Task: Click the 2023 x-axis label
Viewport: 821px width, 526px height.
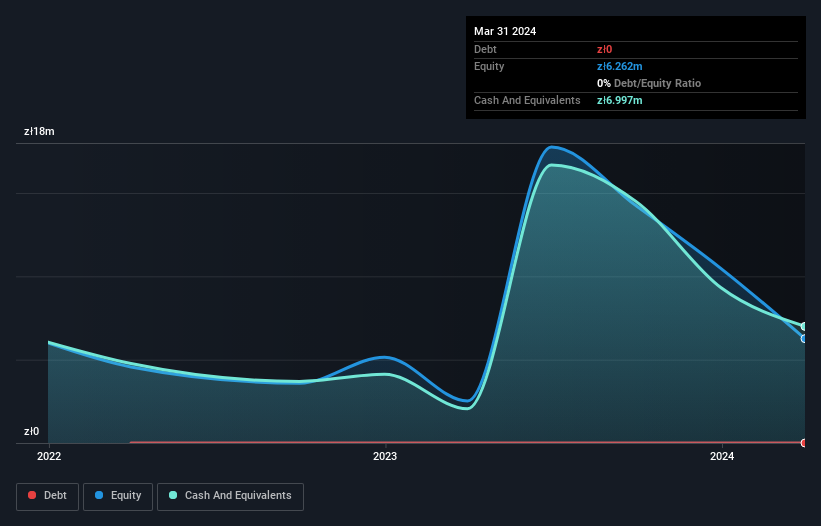Action: tap(385, 456)
